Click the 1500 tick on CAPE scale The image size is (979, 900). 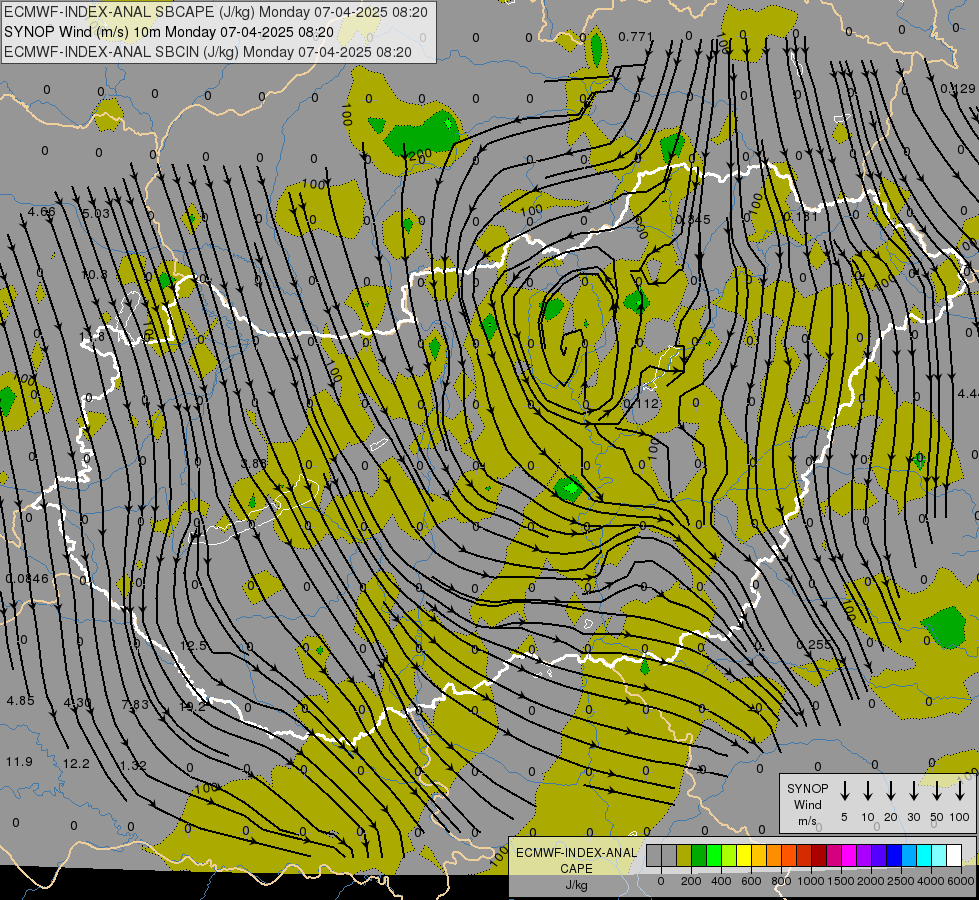[841, 881]
